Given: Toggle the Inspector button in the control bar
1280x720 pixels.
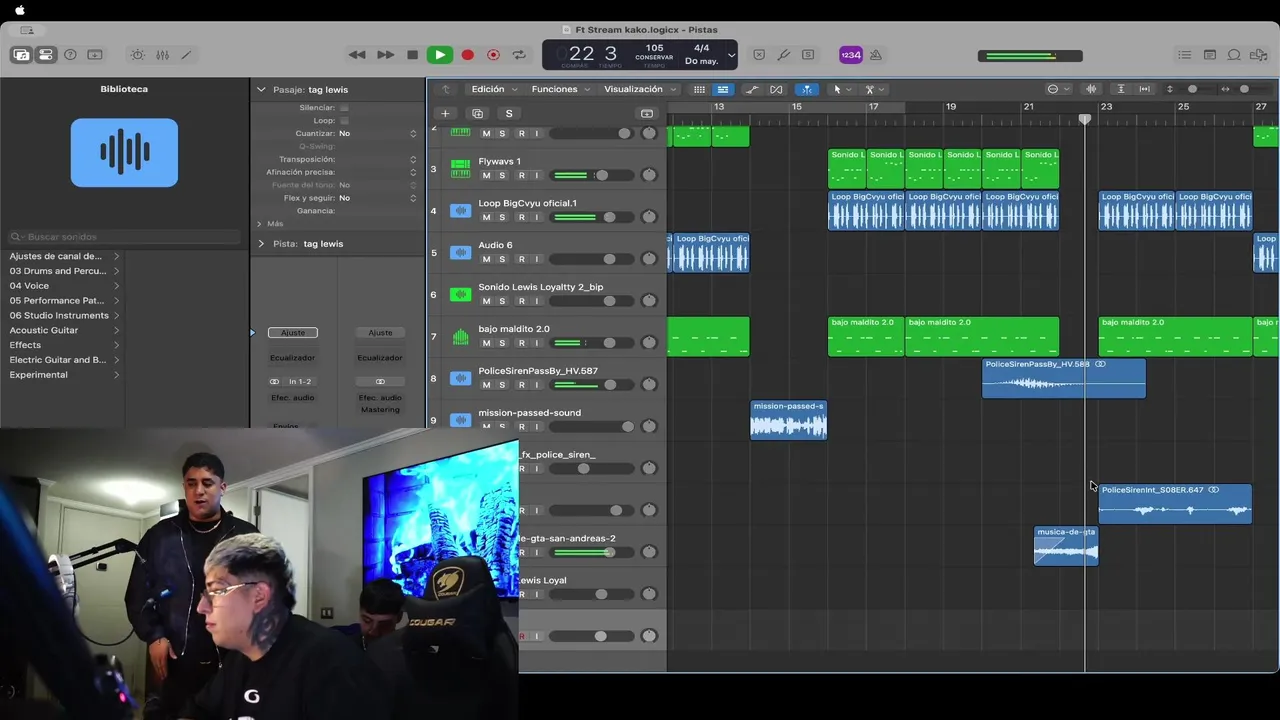Looking at the screenshot, I should 46,55.
